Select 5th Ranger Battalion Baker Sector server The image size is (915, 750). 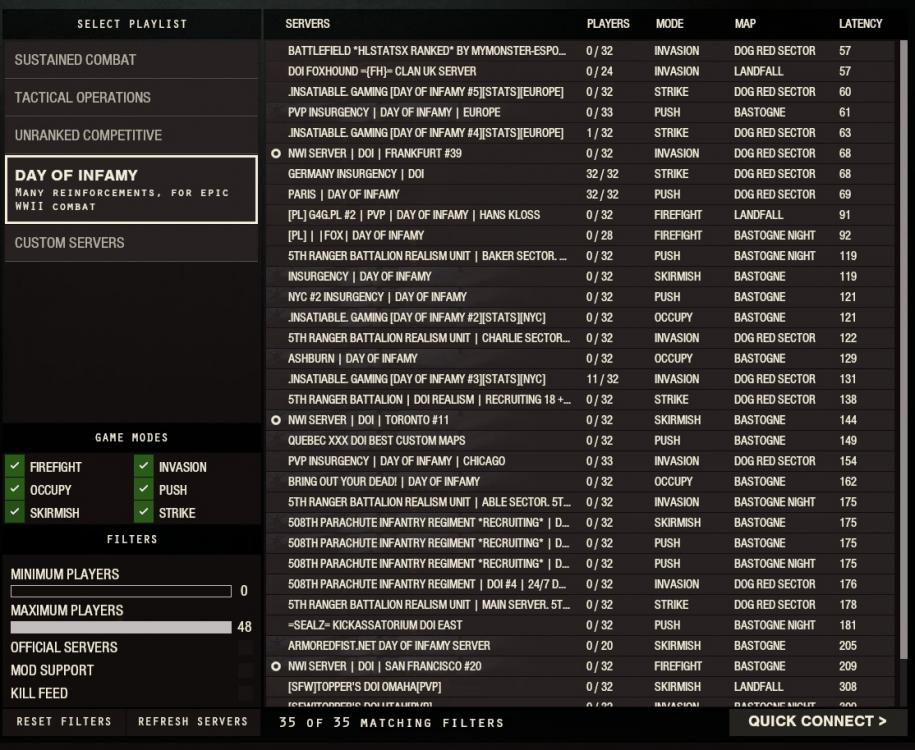581,256
